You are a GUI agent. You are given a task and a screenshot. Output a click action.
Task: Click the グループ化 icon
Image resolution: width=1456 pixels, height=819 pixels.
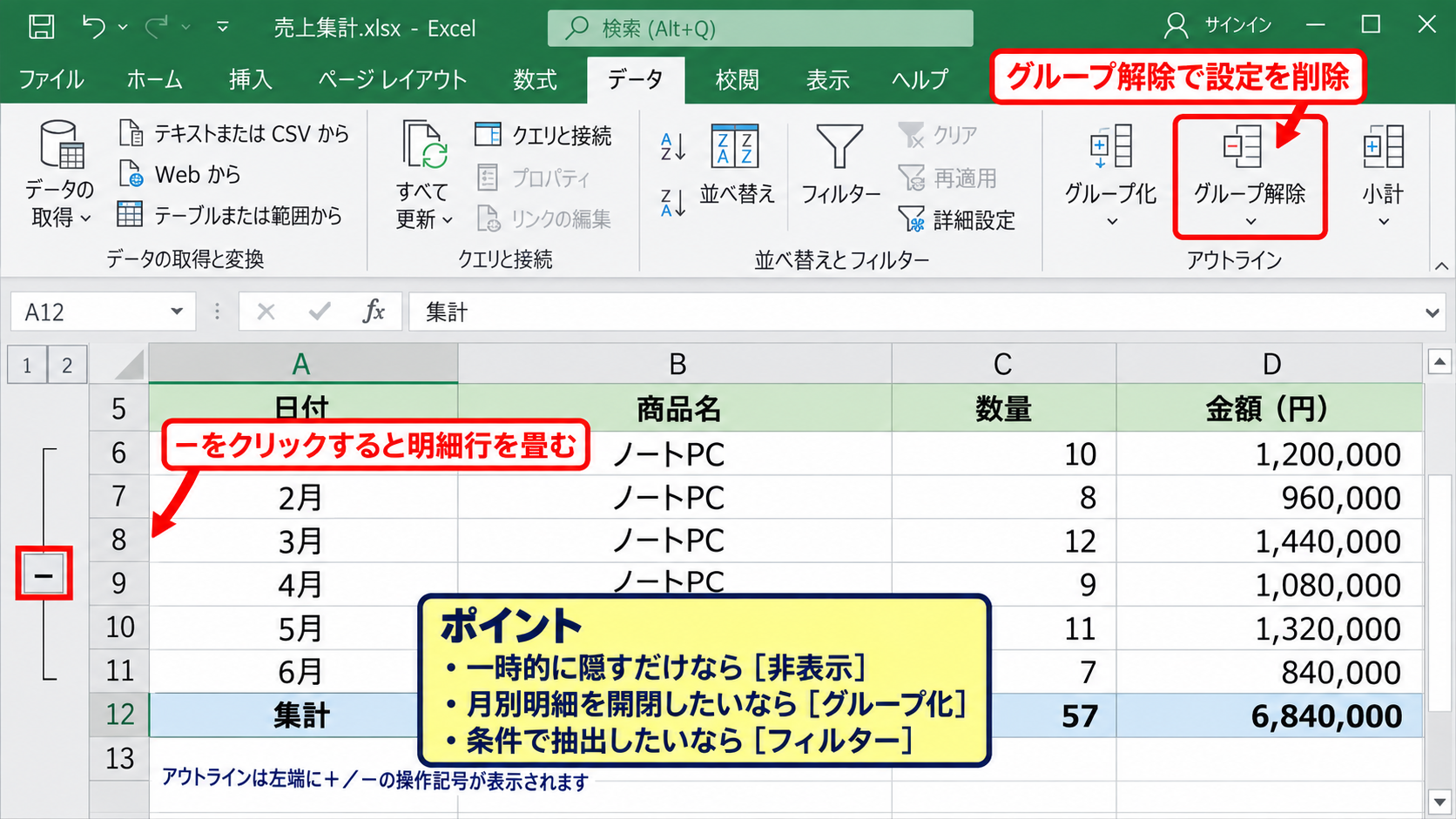tap(1111, 146)
